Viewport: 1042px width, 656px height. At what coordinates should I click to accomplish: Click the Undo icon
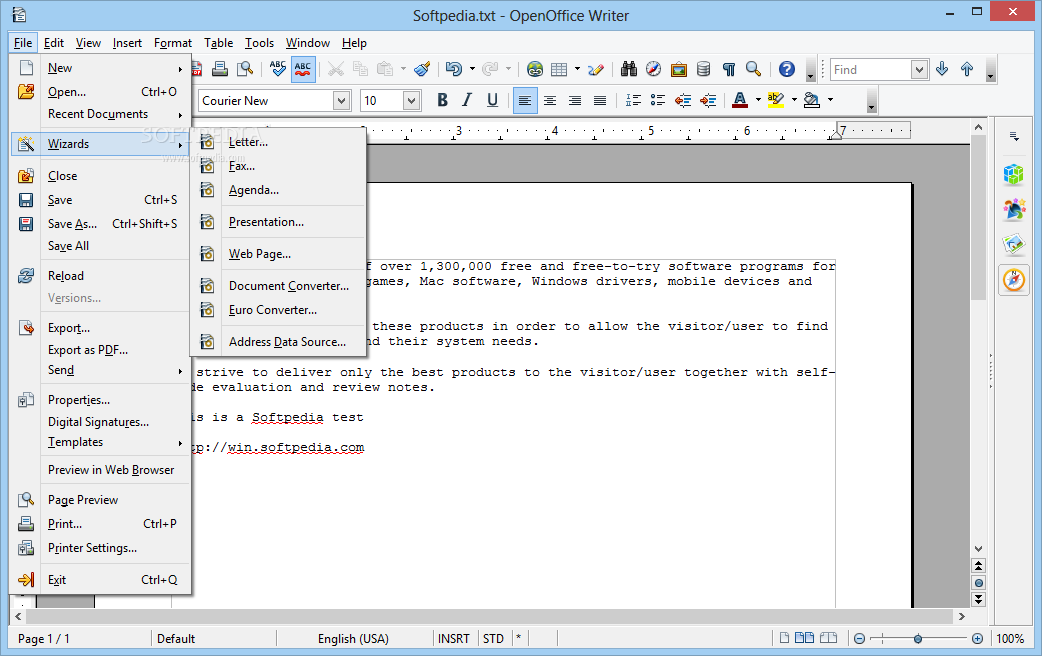pos(454,68)
